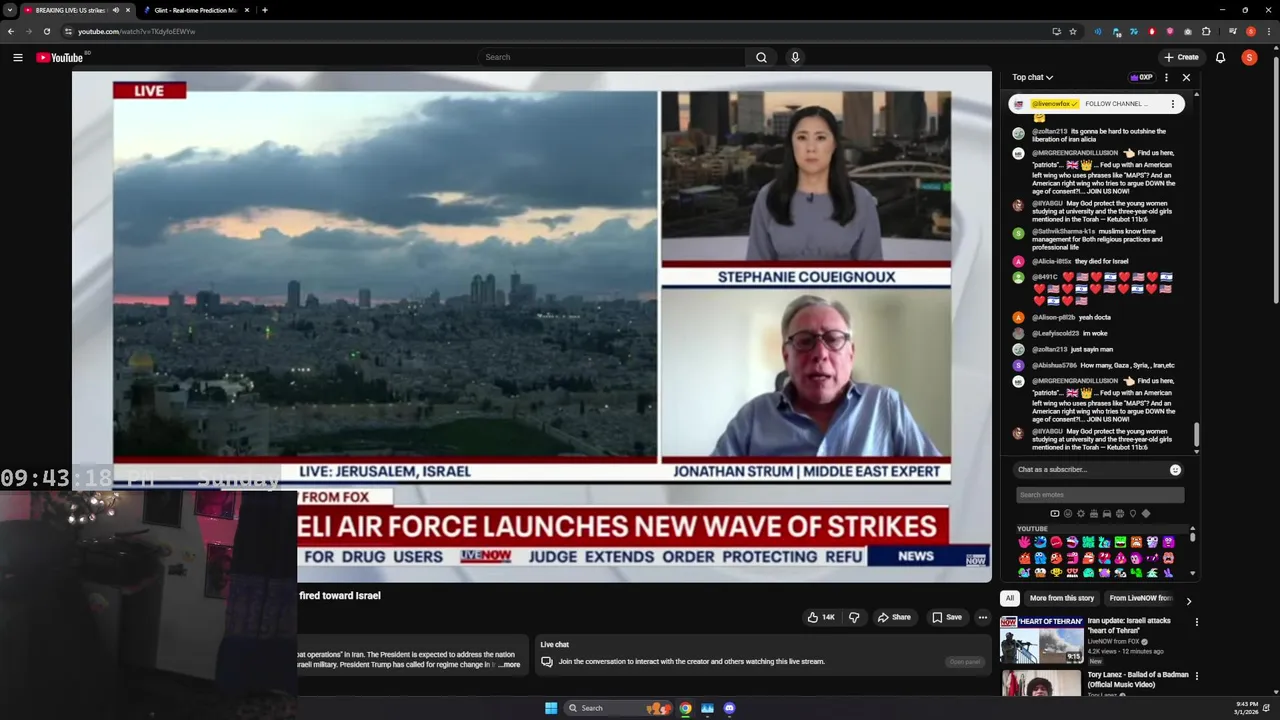Select From LiveNOW from chip
Image resolution: width=1280 pixels, height=720 pixels.
1140,598
